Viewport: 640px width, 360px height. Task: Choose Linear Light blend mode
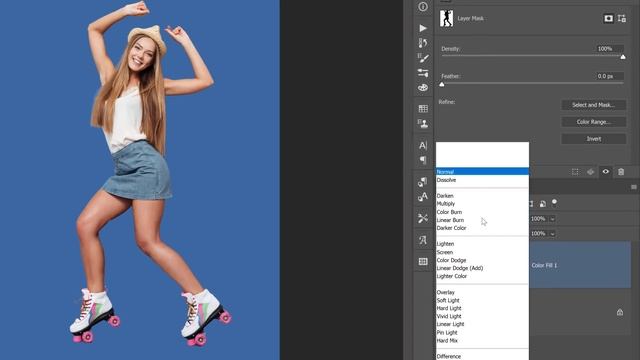click(x=482, y=324)
